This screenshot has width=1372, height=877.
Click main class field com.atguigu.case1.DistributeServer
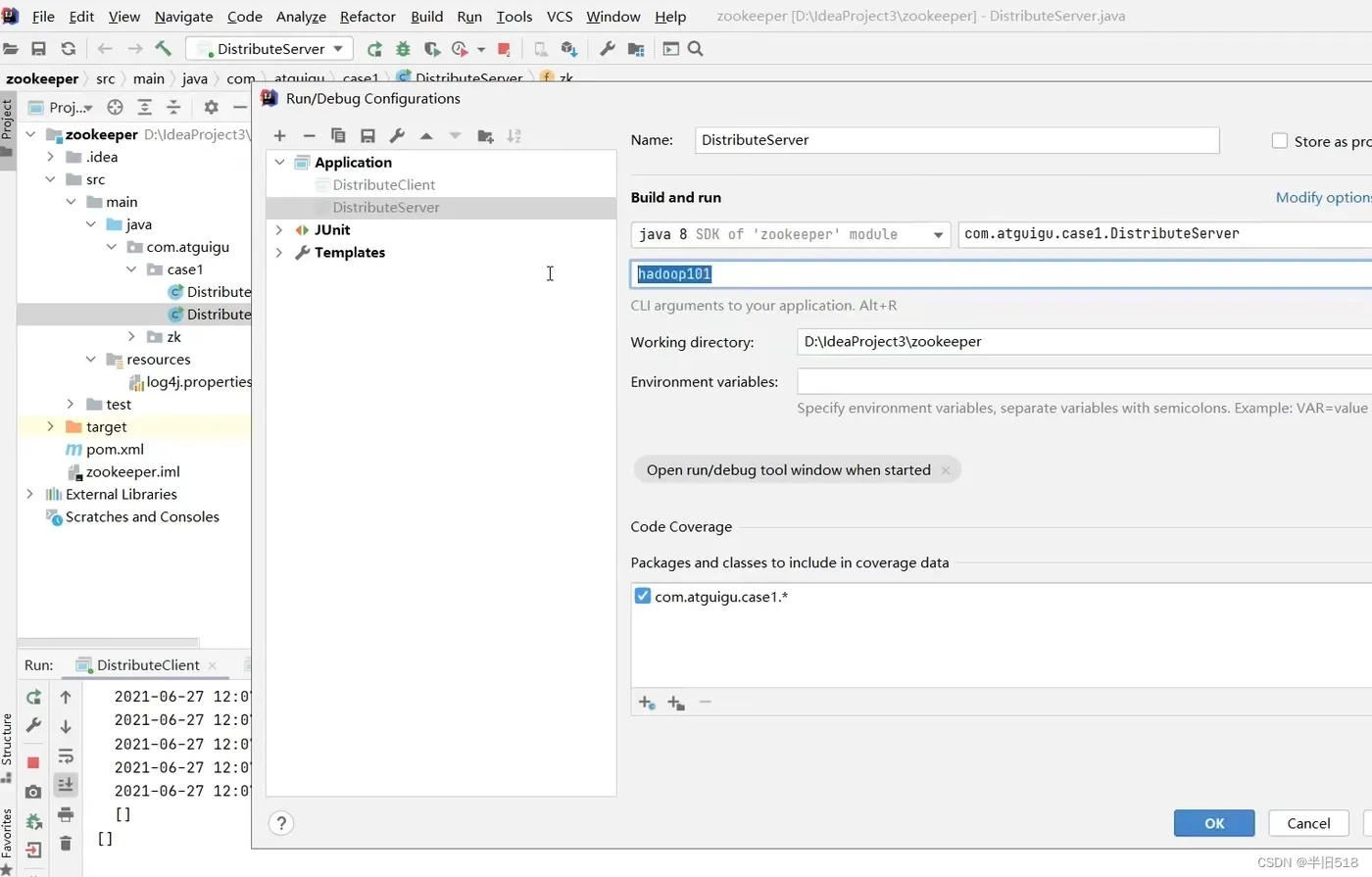click(x=1165, y=234)
